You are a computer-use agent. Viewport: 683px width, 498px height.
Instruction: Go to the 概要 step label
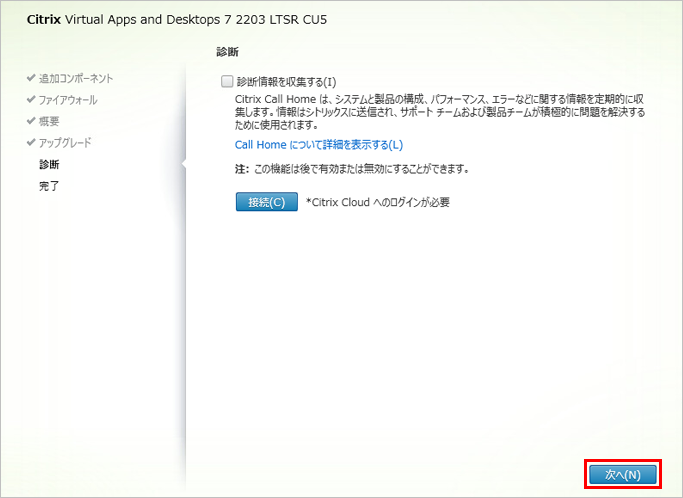point(50,121)
